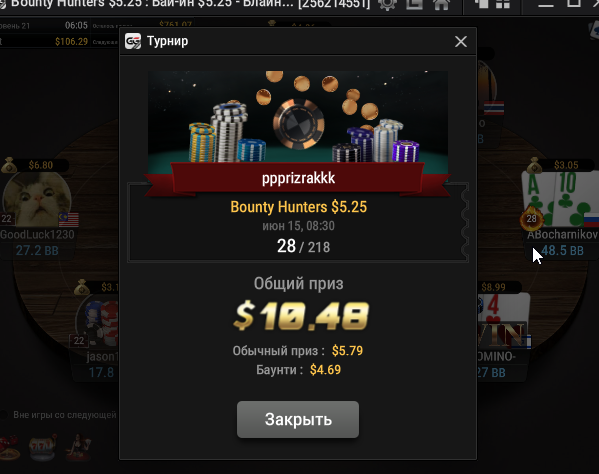
Task: Click the Bounty Hunters $5.25 title
Action: [298, 207]
